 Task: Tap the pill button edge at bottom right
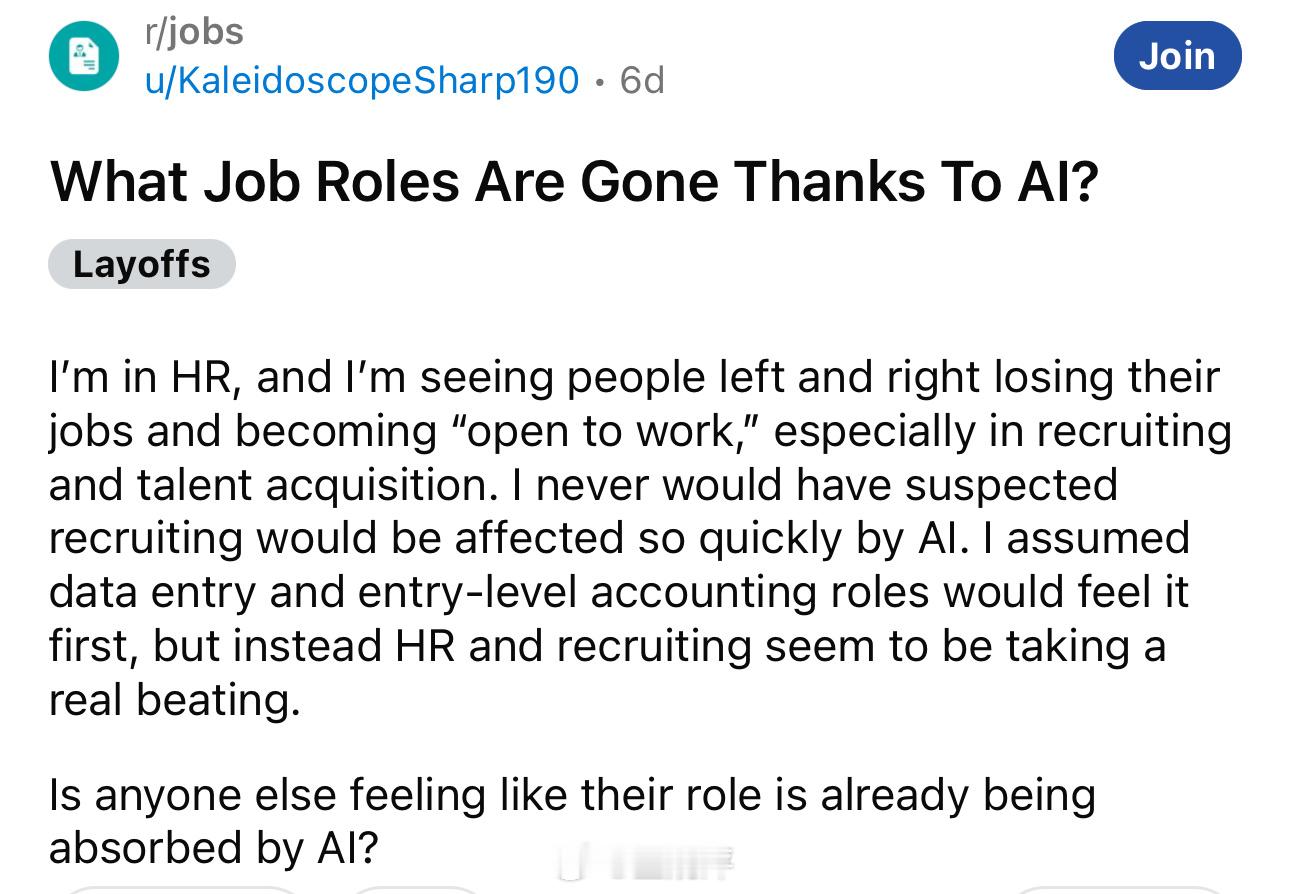coord(1120,888)
